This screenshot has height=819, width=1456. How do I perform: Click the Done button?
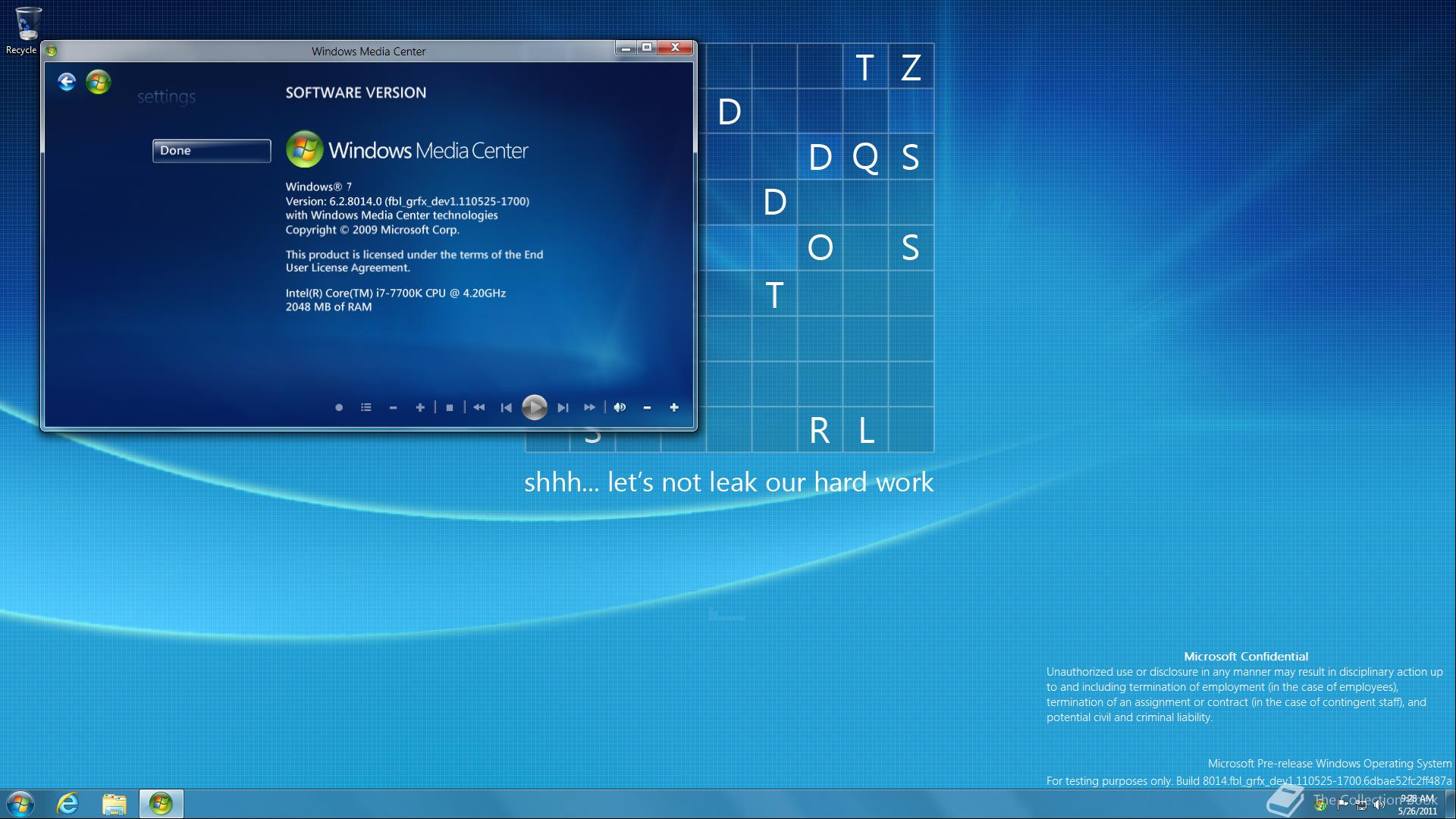click(x=212, y=150)
